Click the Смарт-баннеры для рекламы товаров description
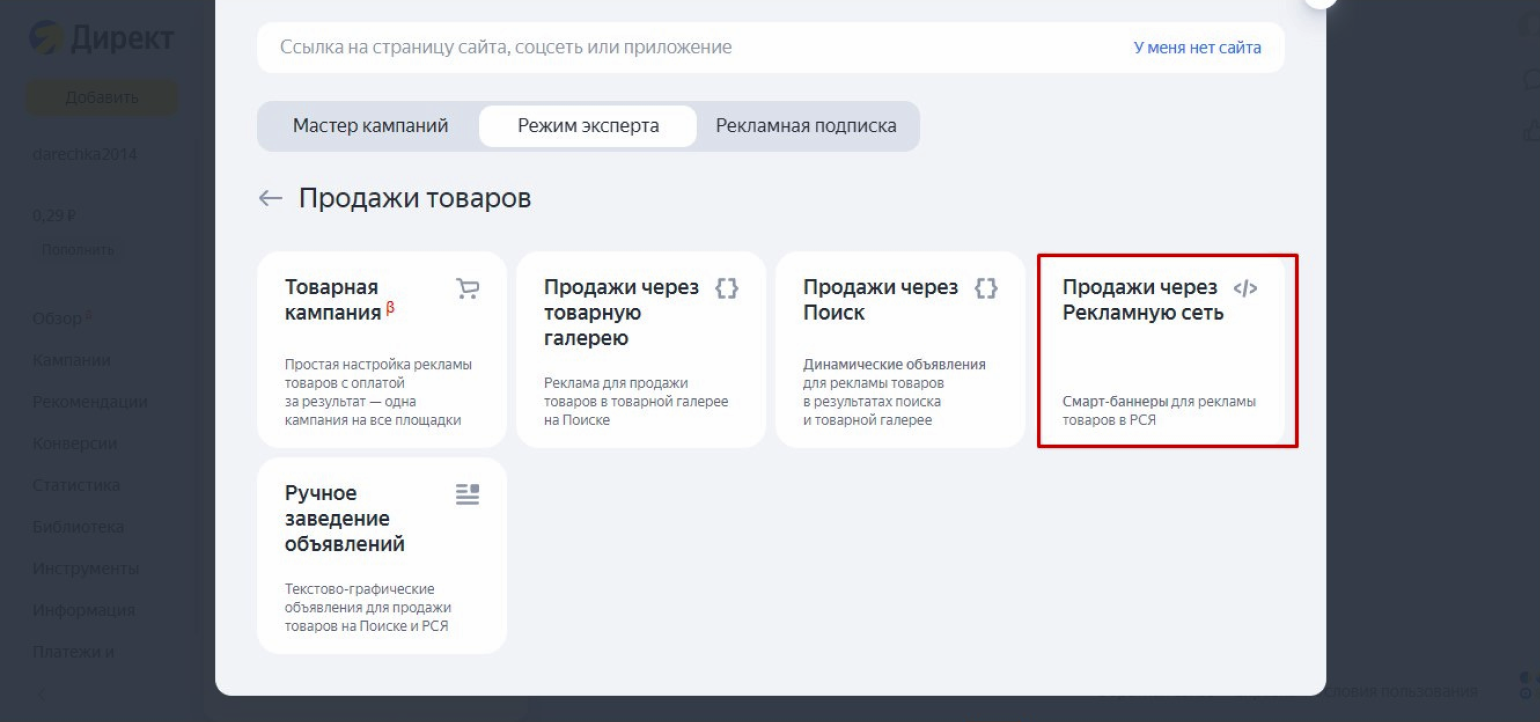The image size is (1540, 722). tap(1159, 411)
